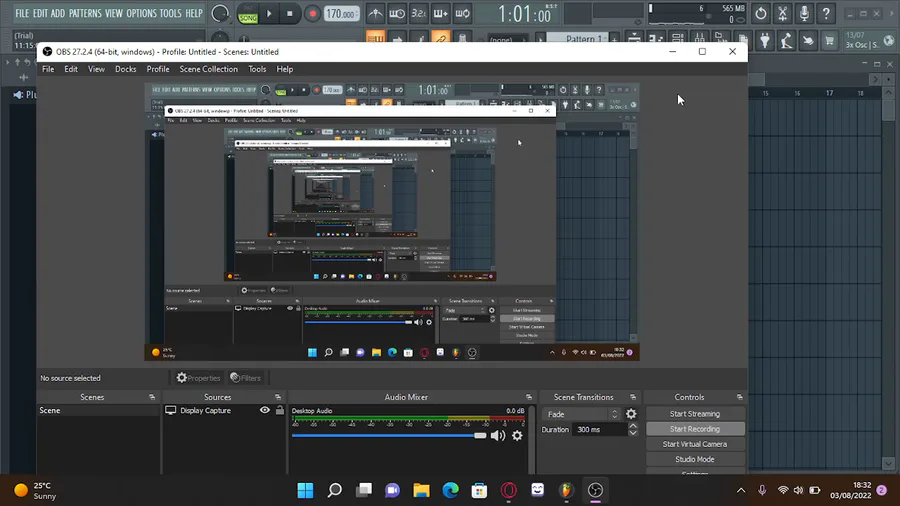Decrease Duration with the down stepper arrow
Screen dimensions: 900x506
633,433
